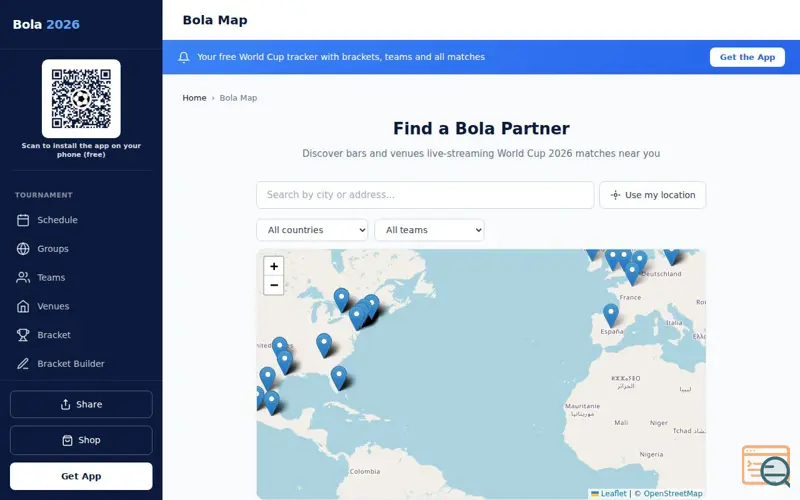Click the map pin near the Great Lakes
The width and height of the screenshot is (800, 500).
click(x=341, y=300)
